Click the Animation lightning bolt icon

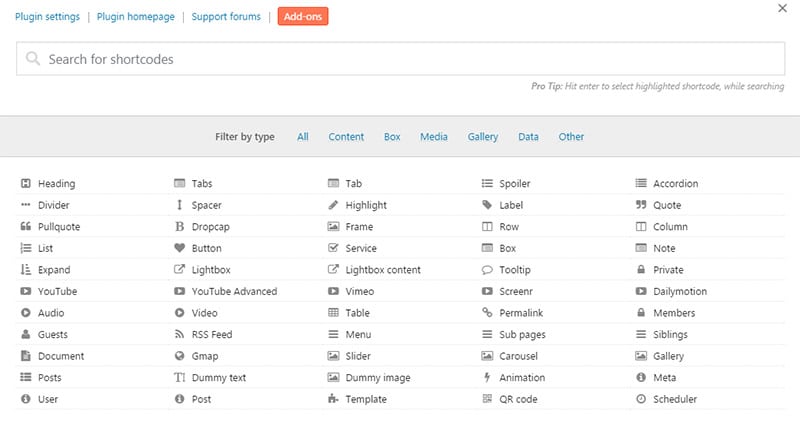[488, 378]
